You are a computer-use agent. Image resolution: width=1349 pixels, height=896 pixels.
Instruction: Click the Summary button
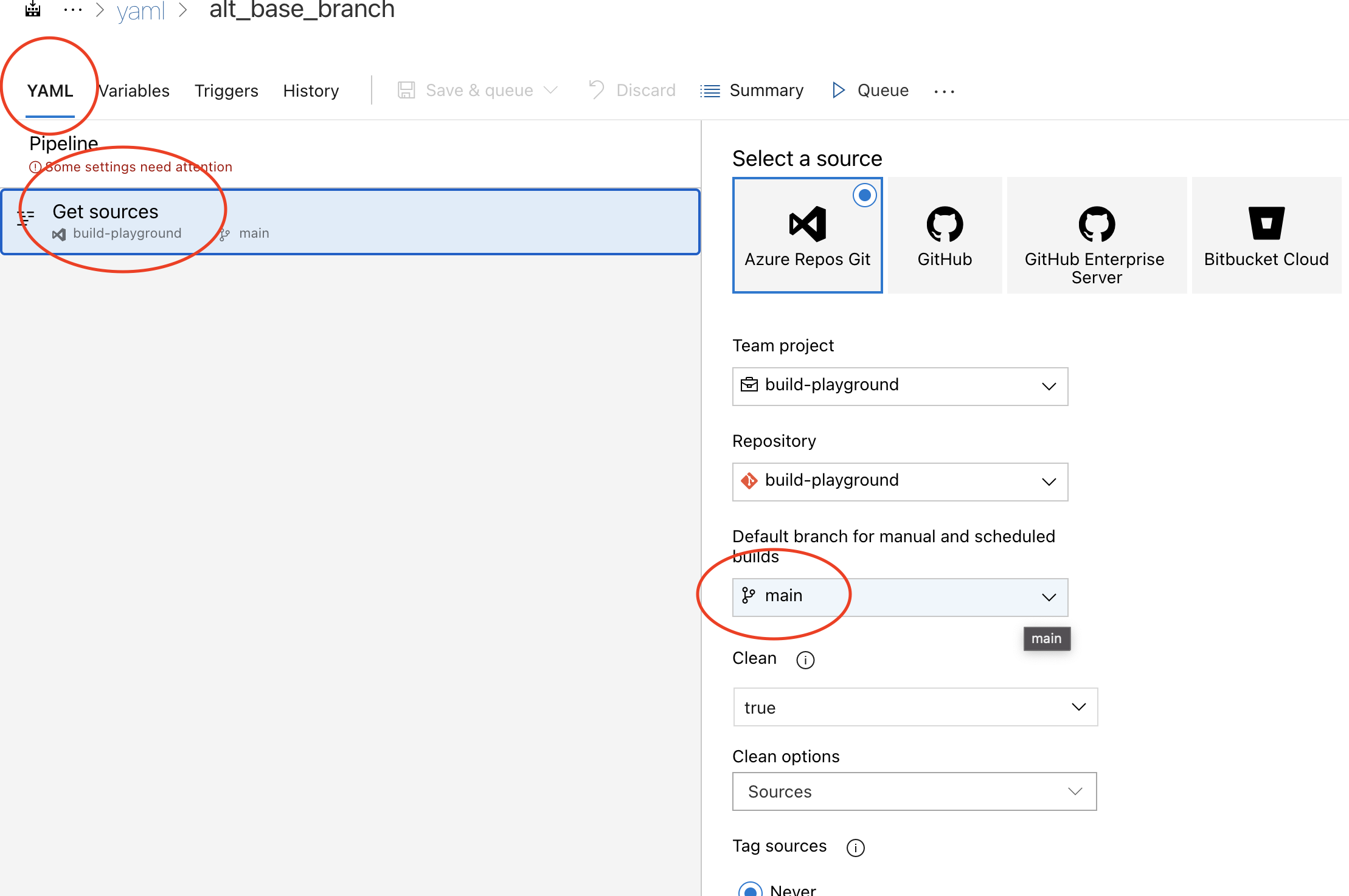coord(752,90)
